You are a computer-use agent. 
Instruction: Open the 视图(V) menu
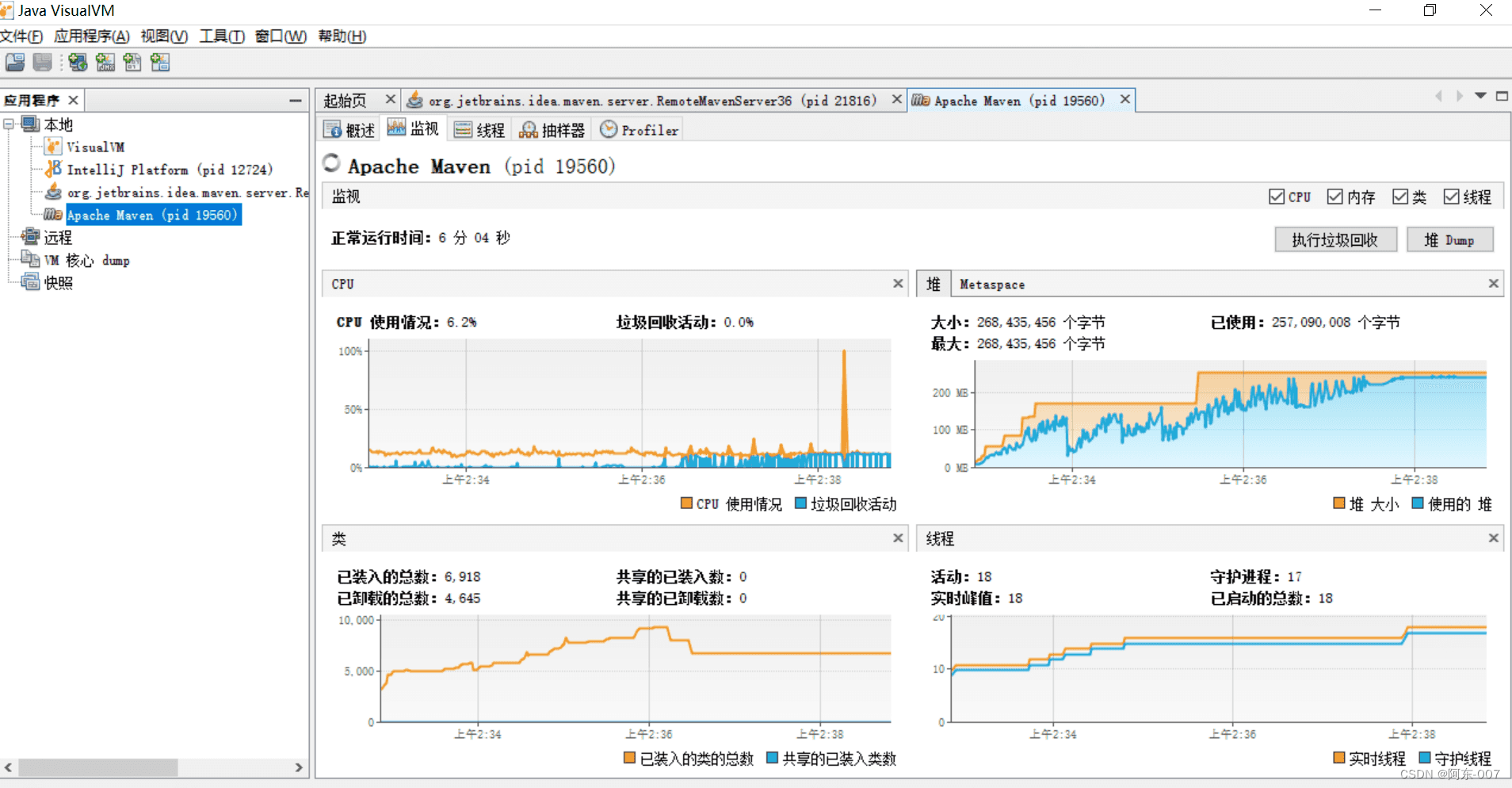(164, 36)
